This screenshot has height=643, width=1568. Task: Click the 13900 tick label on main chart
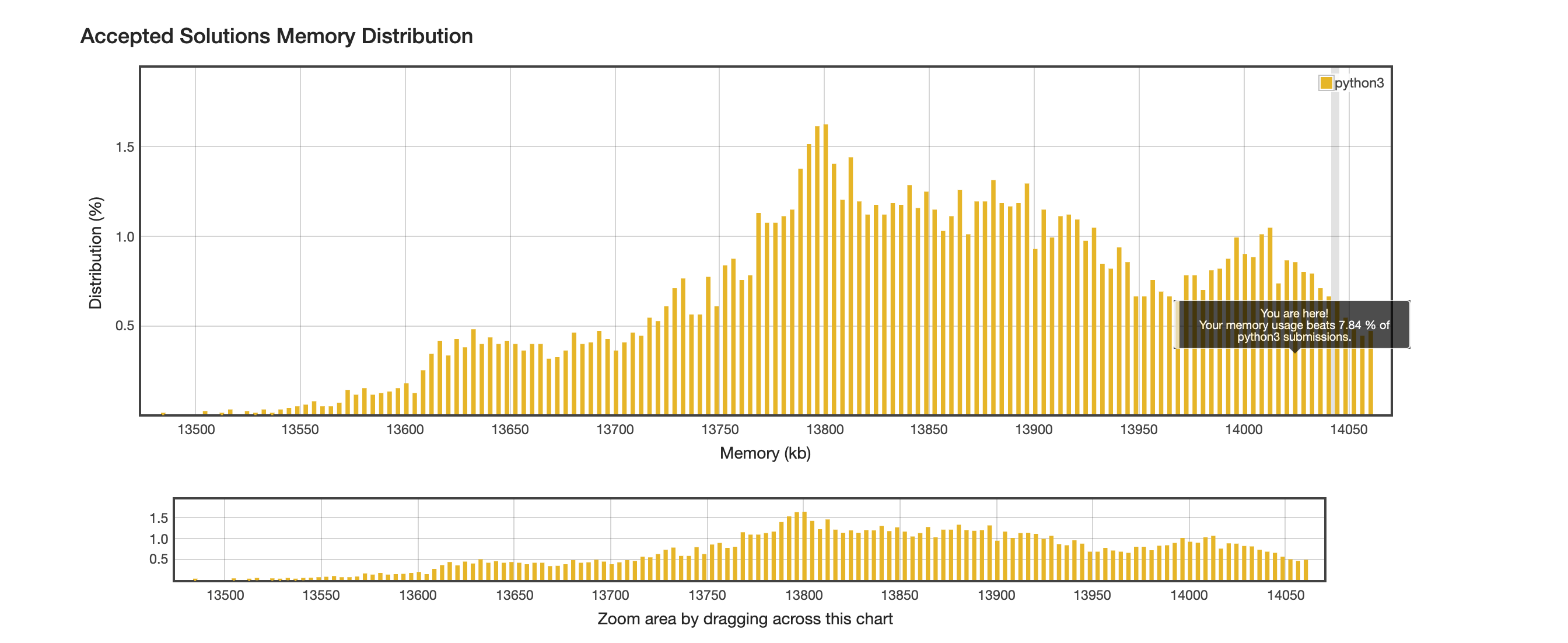click(1034, 429)
